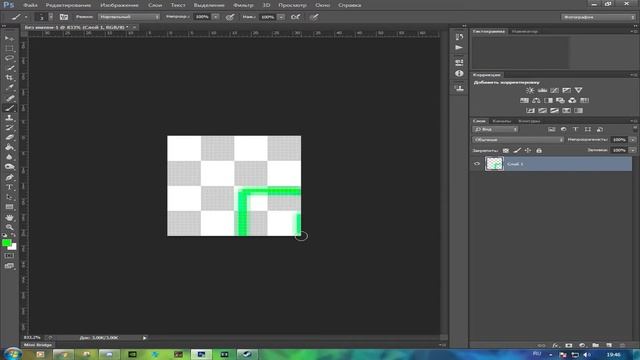Select the Paint Bucket tool

point(9,147)
